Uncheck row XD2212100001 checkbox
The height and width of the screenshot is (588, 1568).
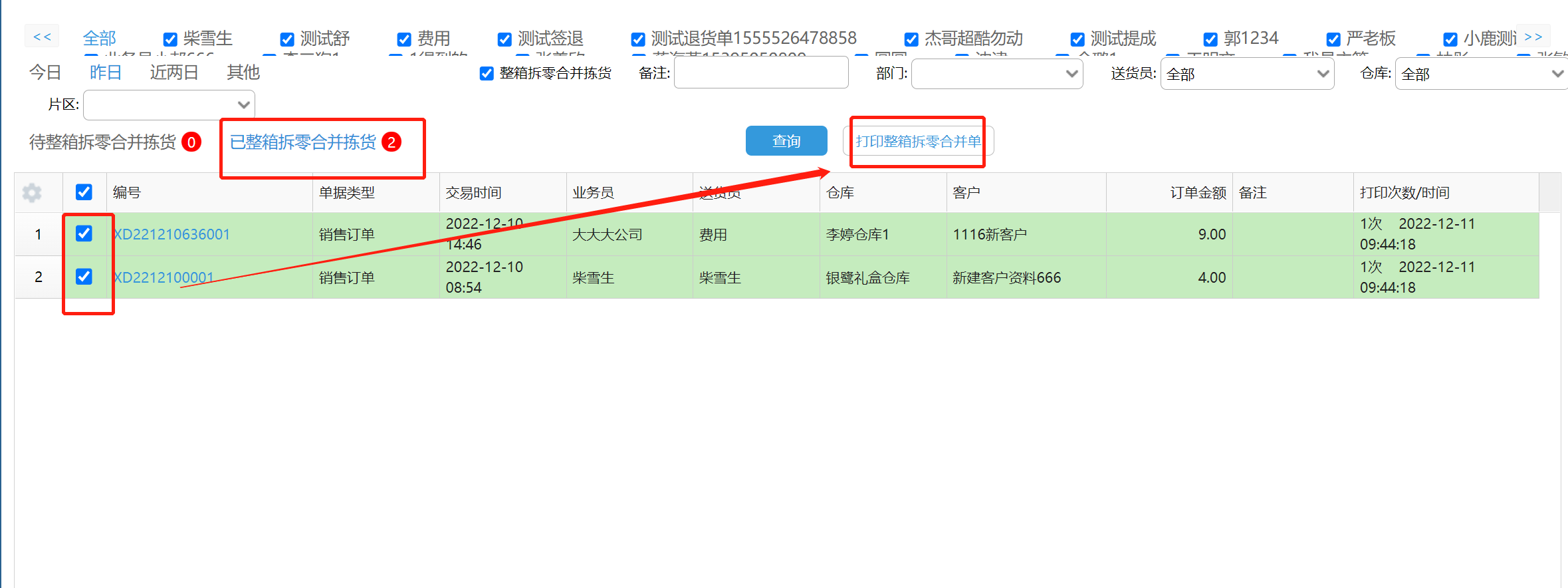coord(84,276)
